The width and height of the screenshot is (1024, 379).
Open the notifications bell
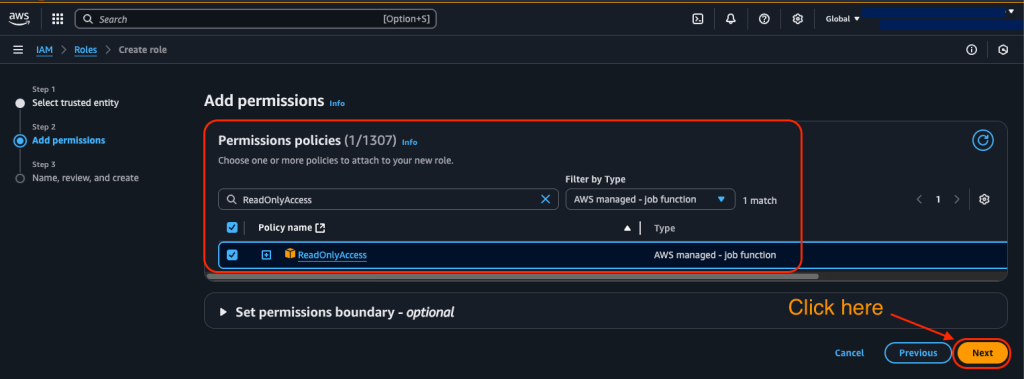(731, 19)
